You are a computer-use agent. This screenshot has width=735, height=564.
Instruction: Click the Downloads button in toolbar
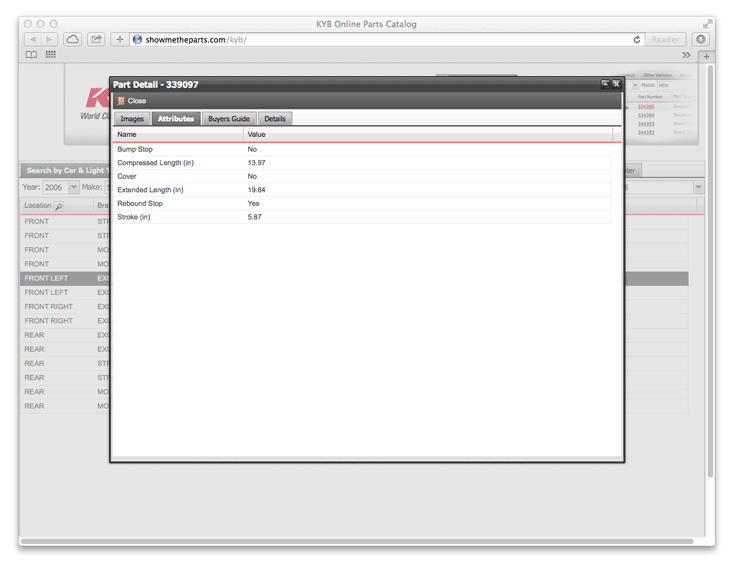point(700,40)
